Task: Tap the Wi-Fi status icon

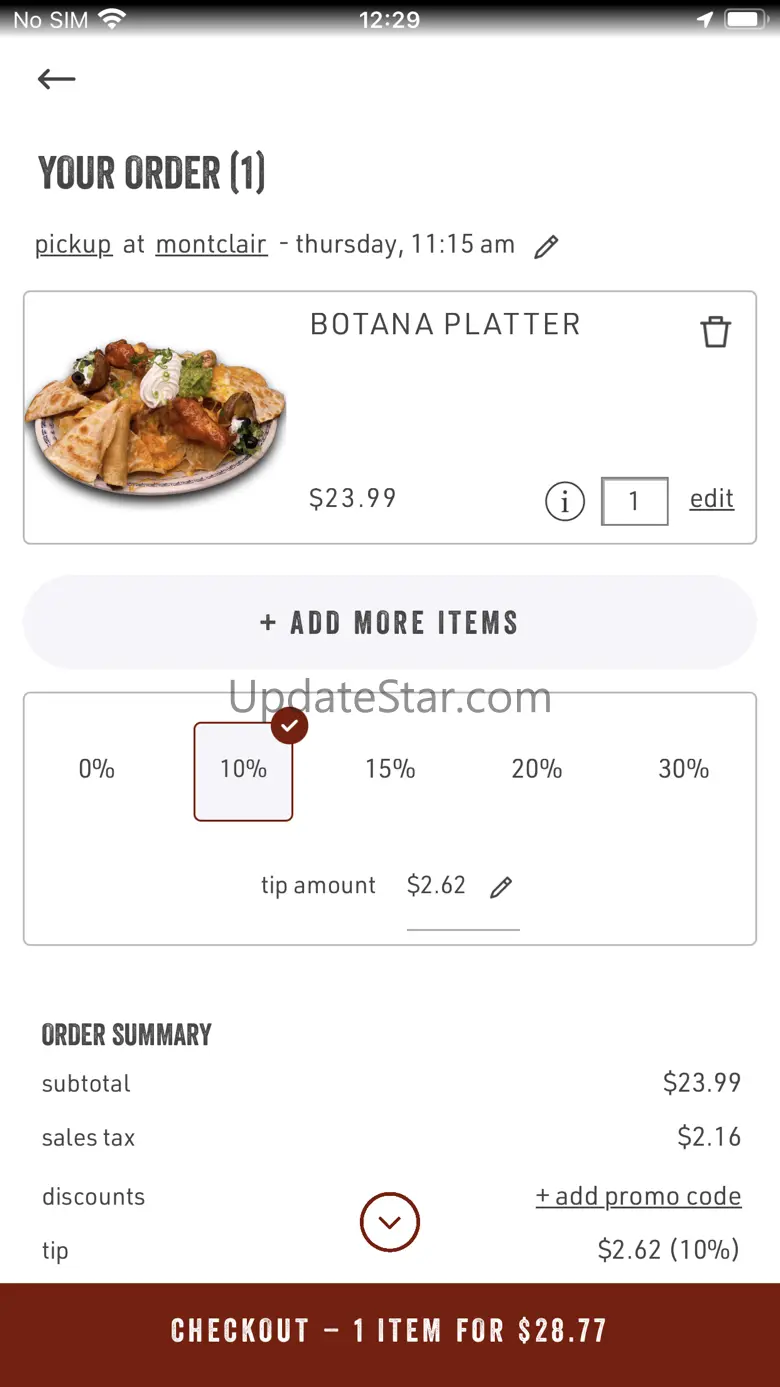Action: click(x=112, y=20)
